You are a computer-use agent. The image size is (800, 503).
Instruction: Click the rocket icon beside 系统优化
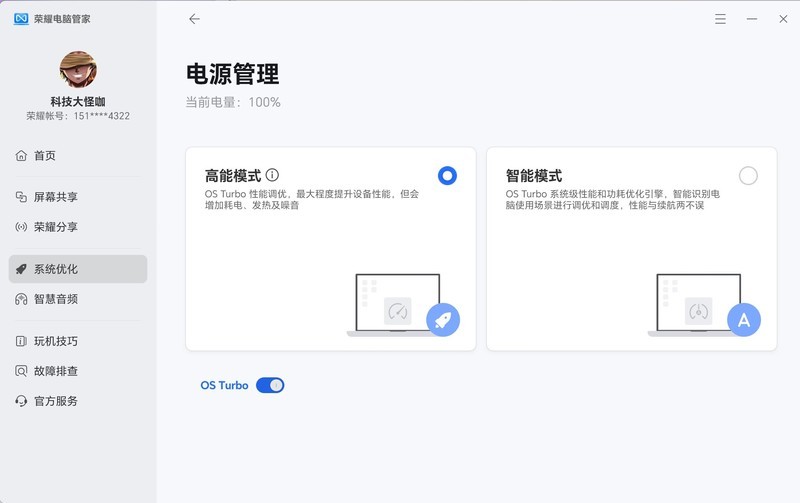[21, 269]
